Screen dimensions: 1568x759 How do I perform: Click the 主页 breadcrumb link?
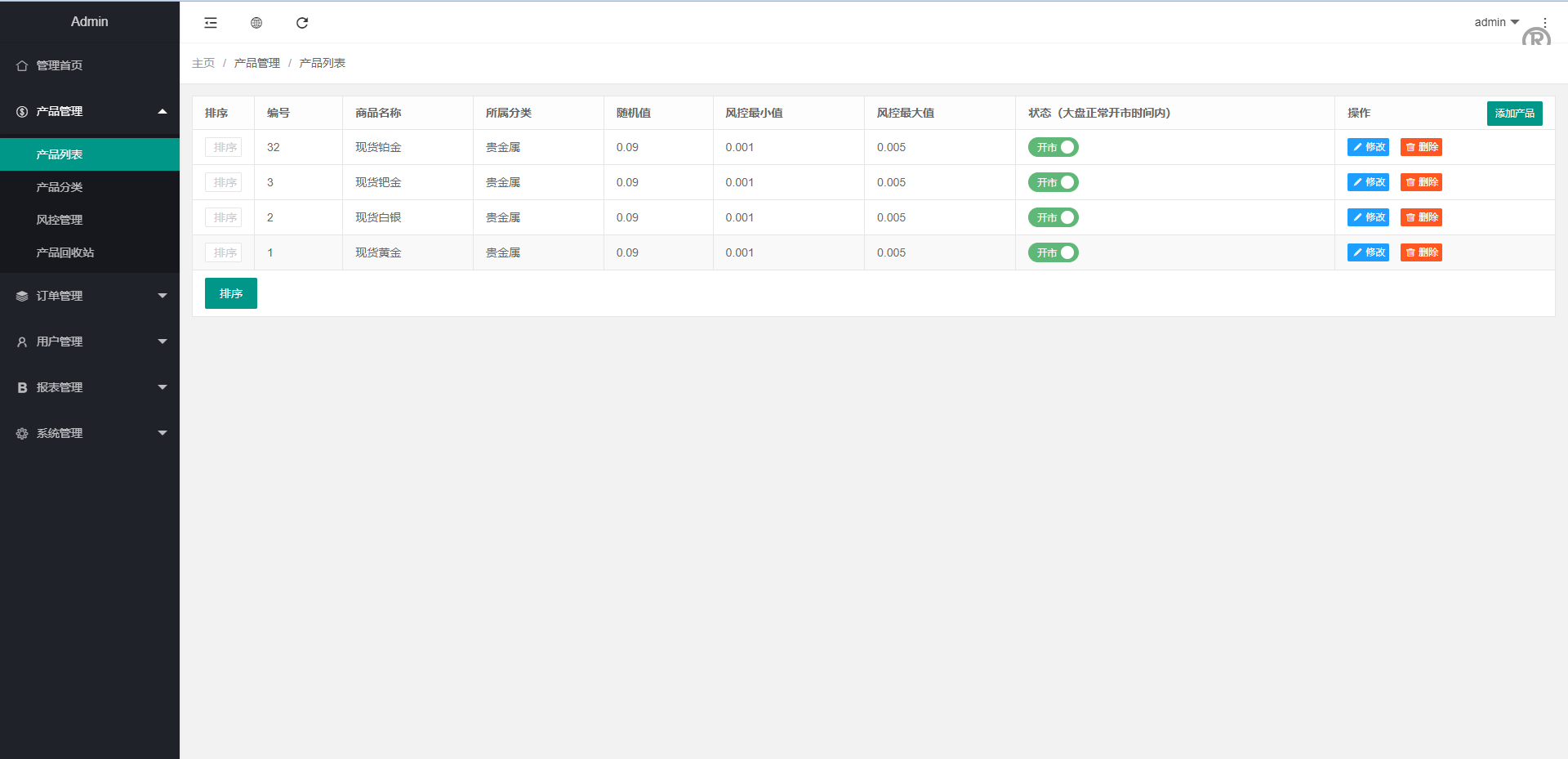(x=203, y=63)
